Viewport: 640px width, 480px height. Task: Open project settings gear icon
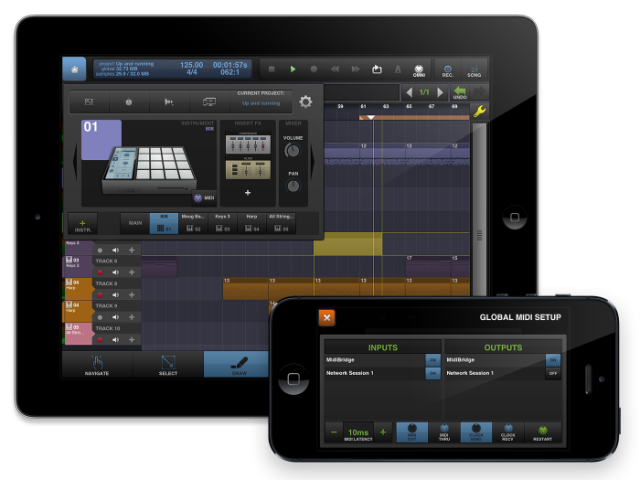pyautogui.click(x=305, y=101)
